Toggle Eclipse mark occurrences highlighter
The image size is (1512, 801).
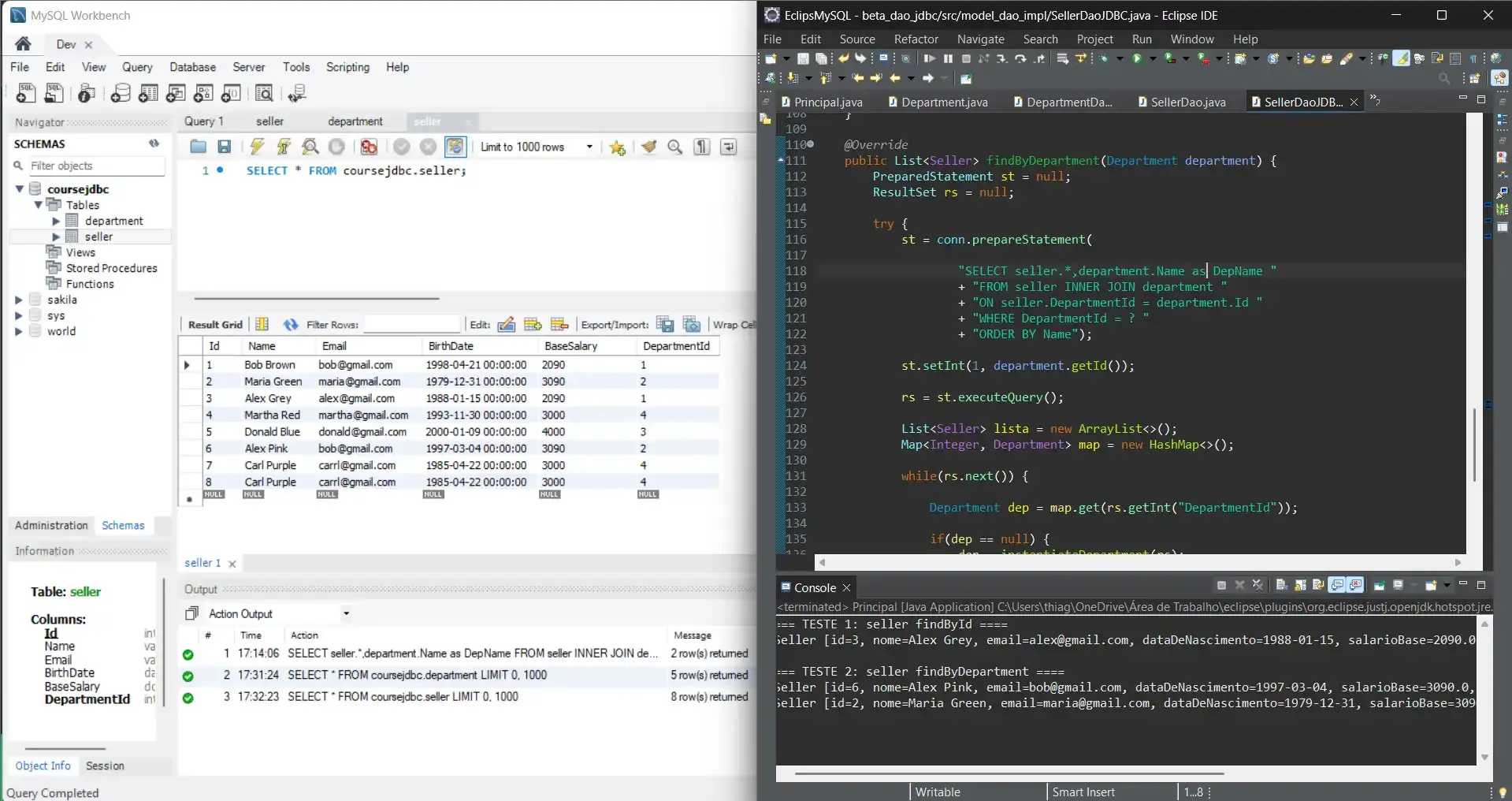(1402, 58)
